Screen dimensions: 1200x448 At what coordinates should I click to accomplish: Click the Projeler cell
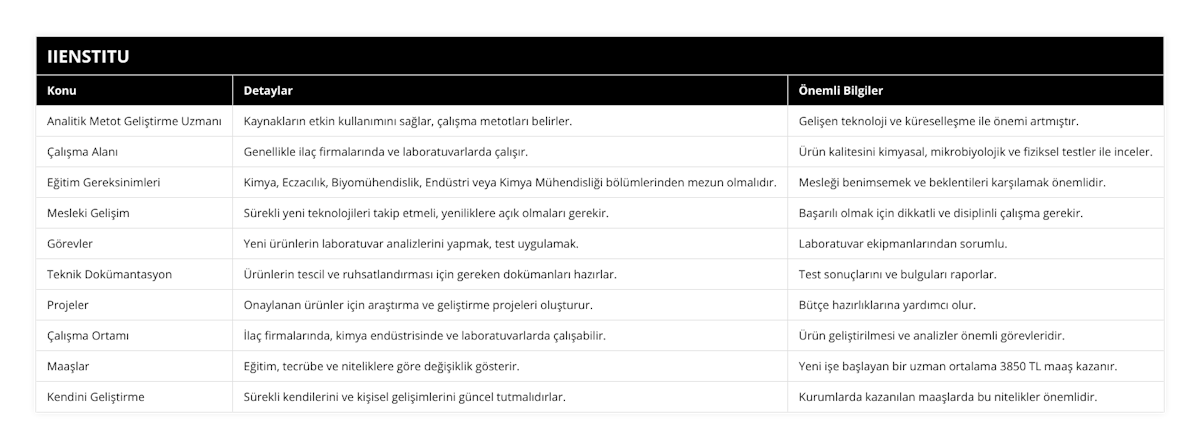tap(69, 305)
